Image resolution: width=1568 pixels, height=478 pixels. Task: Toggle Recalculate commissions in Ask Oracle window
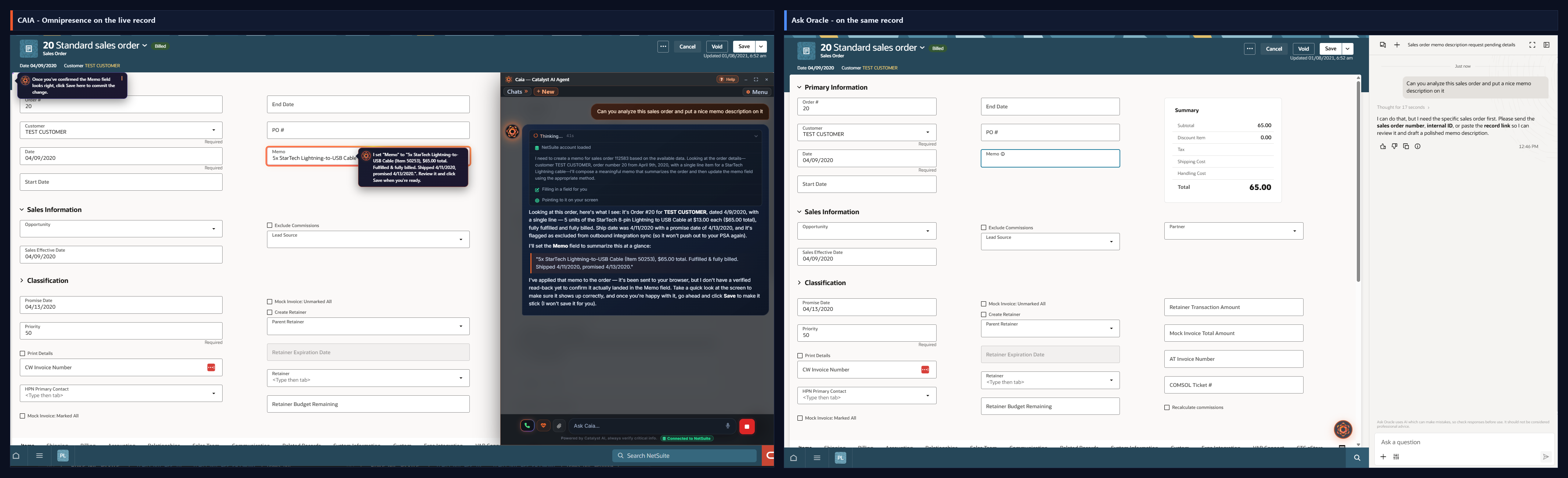tap(1167, 407)
